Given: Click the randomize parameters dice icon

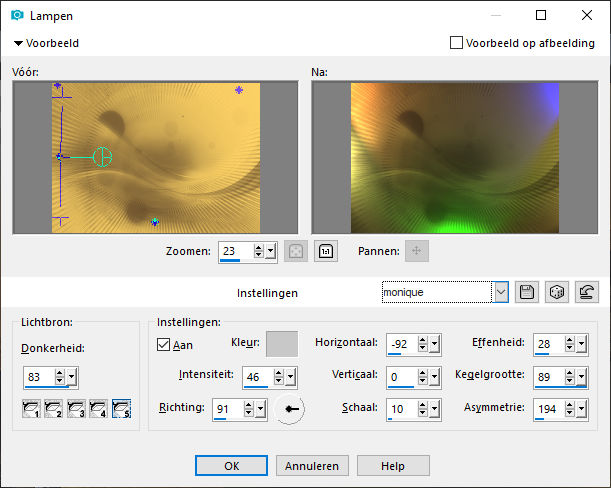Looking at the screenshot, I should point(557,292).
